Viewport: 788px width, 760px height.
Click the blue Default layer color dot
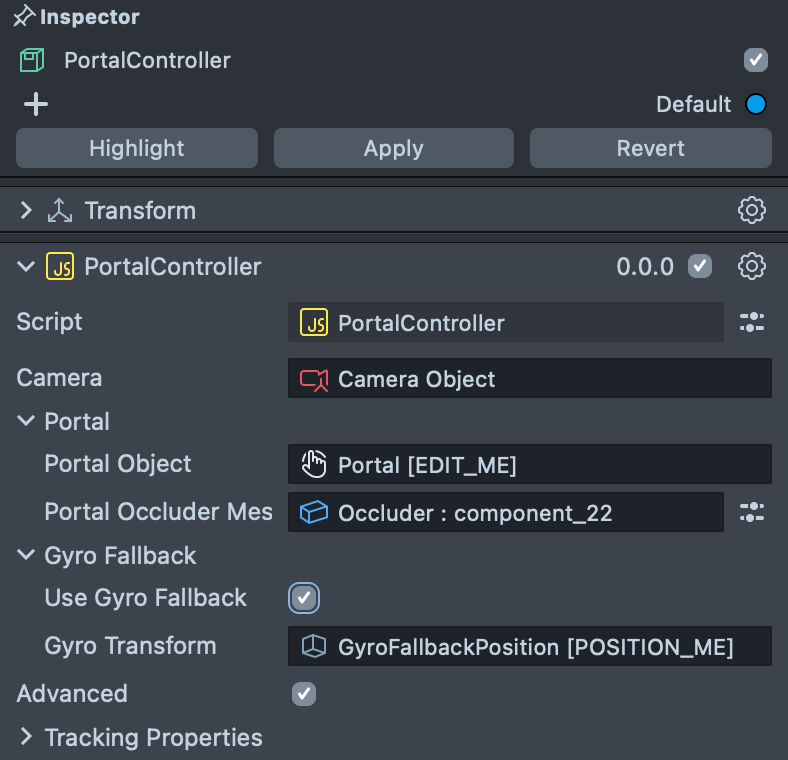(x=756, y=104)
